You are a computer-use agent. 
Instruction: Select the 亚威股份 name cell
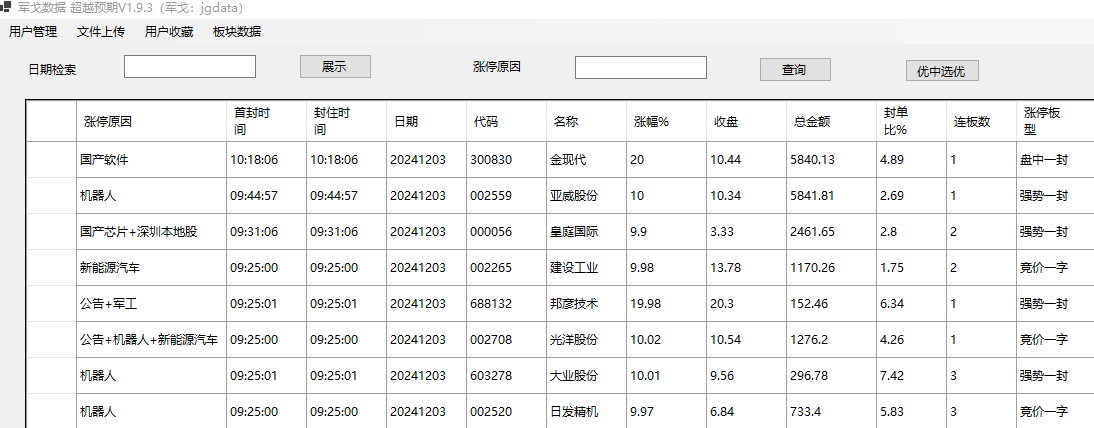point(586,195)
